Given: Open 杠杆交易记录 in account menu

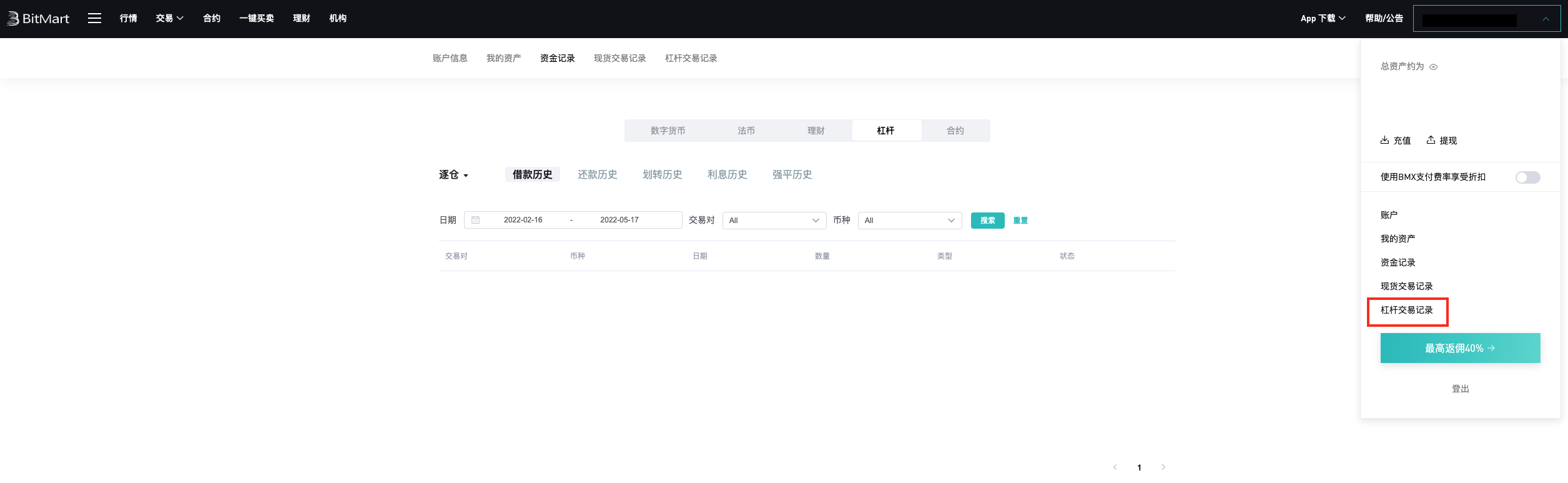Looking at the screenshot, I should (x=1406, y=310).
